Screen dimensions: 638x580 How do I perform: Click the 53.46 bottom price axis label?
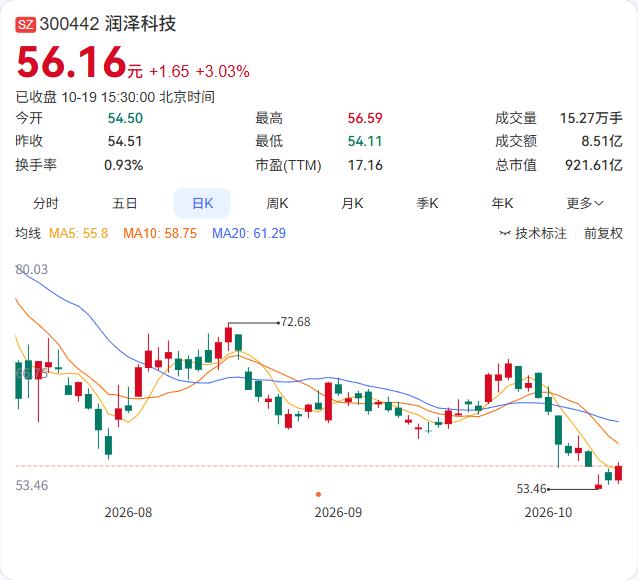tap(32, 485)
